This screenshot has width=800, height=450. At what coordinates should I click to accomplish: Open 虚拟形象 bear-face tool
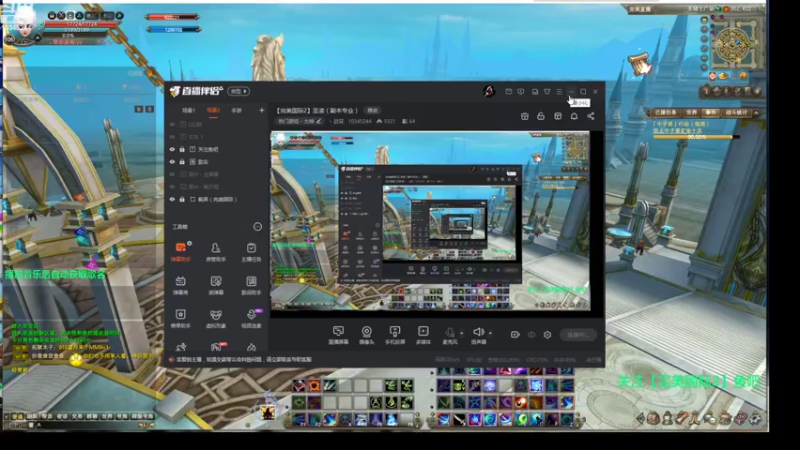[216, 318]
